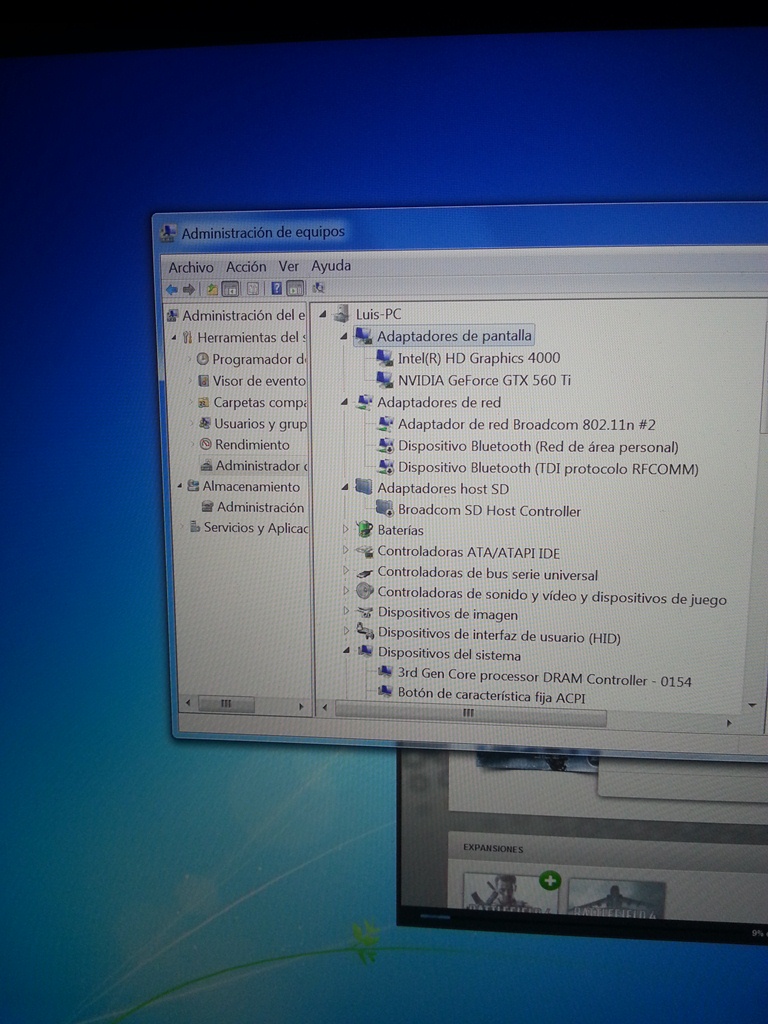This screenshot has height=1024, width=768.
Task: Select Administración de discos under Almacenamiento
Action: click(260, 507)
